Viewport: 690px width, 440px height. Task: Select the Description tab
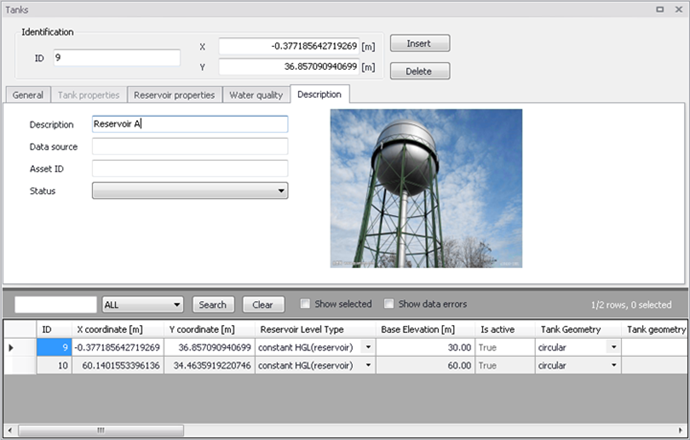point(319,94)
